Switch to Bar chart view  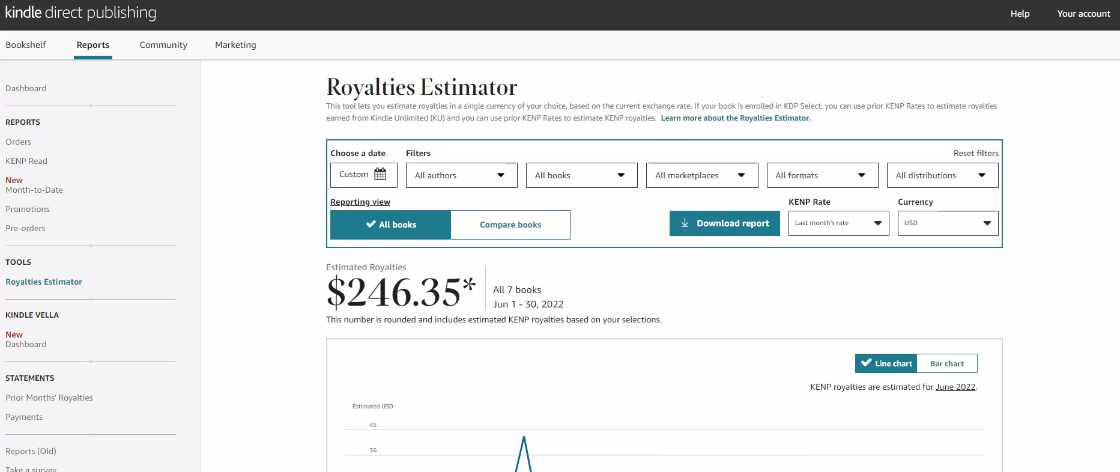[947, 363]
